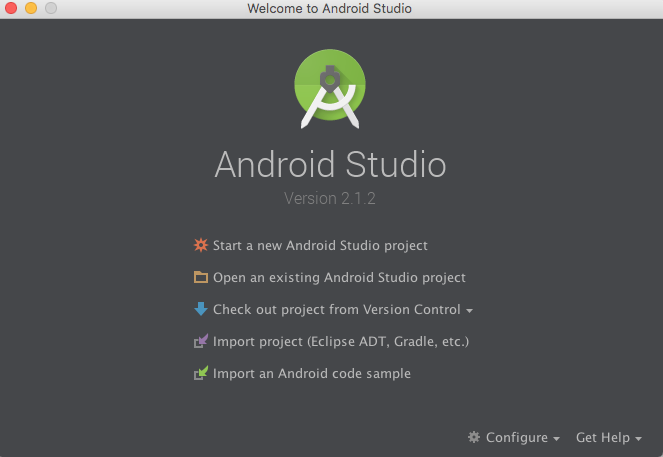This screenshot has height=457, width=663.
Task: Open an existing Android Studio project
Action: pyautogui.click(x=339, y=278)
